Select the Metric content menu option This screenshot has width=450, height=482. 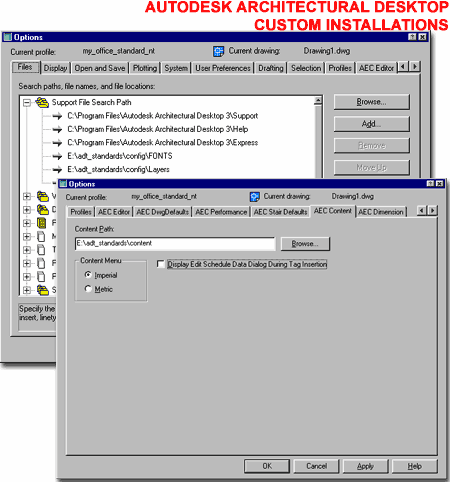[x=99, y=289]
